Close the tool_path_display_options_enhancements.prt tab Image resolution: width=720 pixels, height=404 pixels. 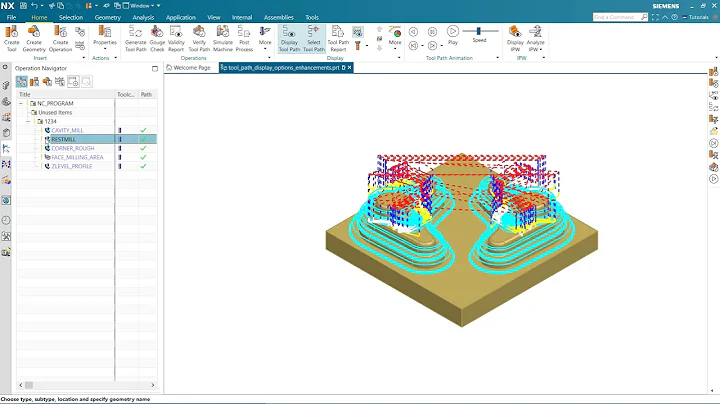350,67
